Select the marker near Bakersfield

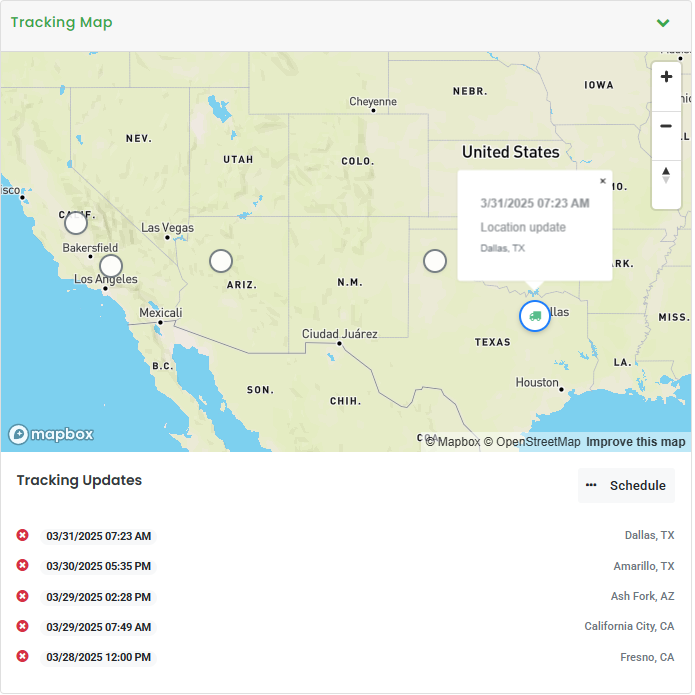111,266
